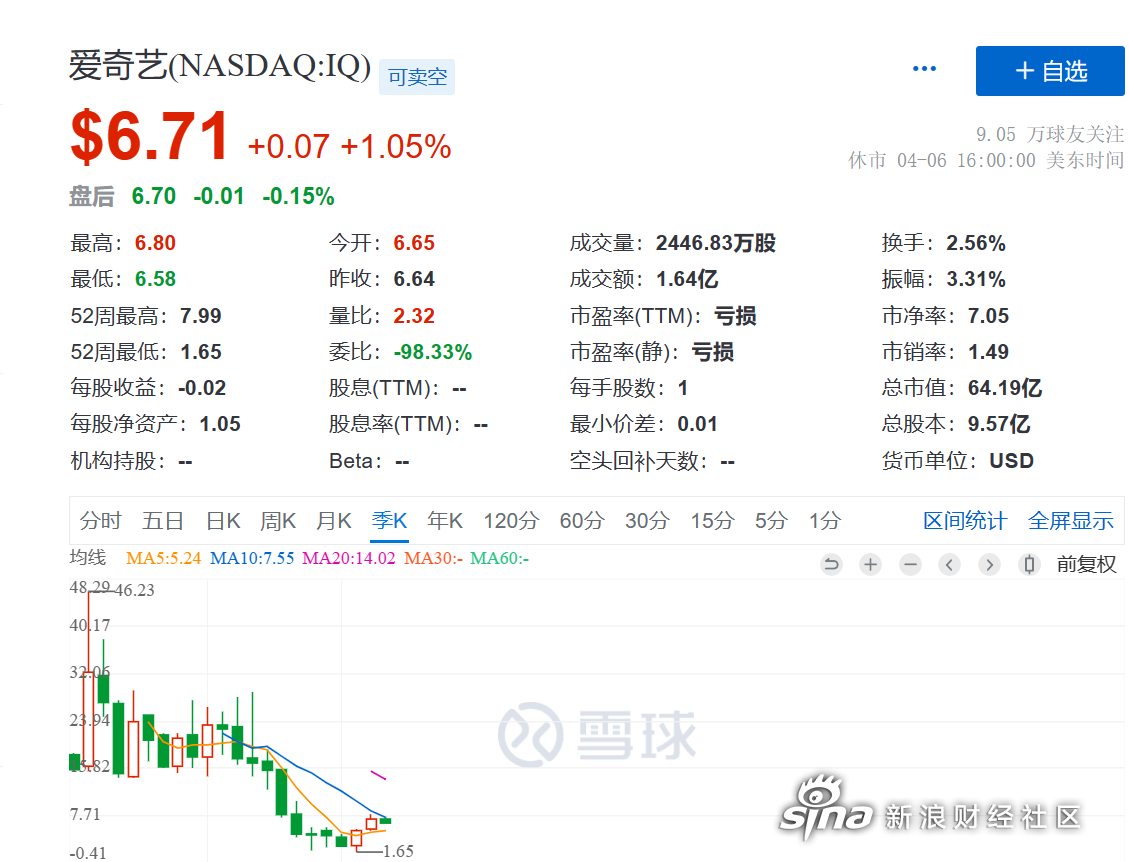Click the 盘后 6.70 after-hours price
This screenshot has width=1129, height=862.
[x=153, y=196]
